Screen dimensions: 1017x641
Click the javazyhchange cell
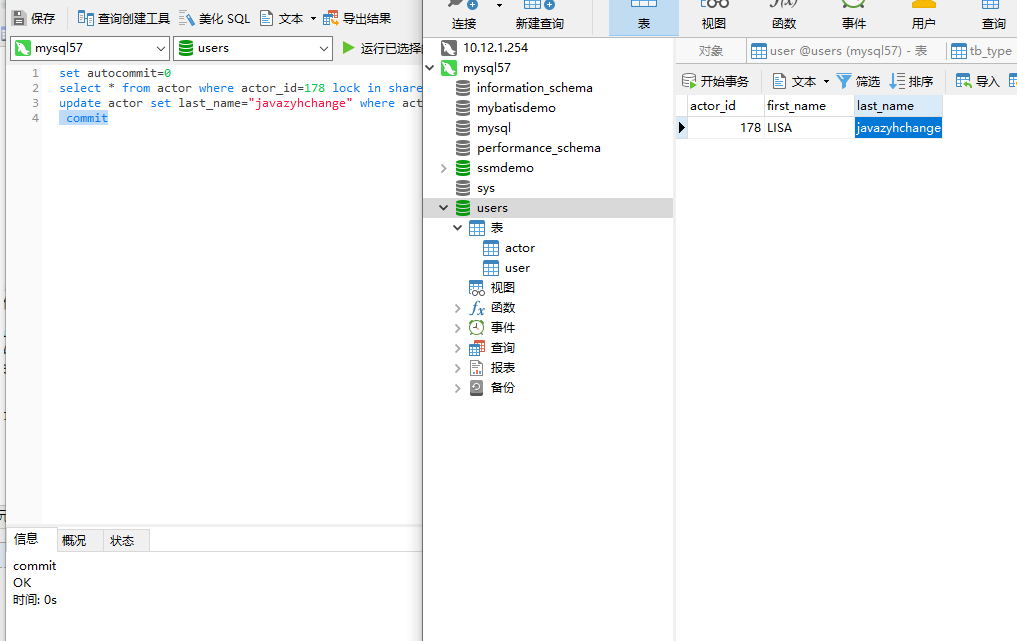click(898, 128)
